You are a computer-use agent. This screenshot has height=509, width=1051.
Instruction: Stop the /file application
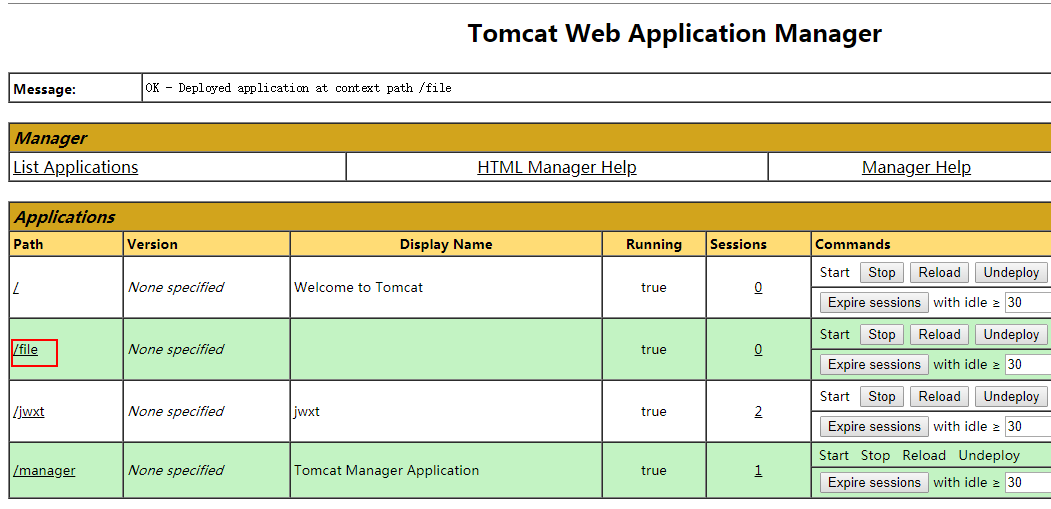coord(881,334)
